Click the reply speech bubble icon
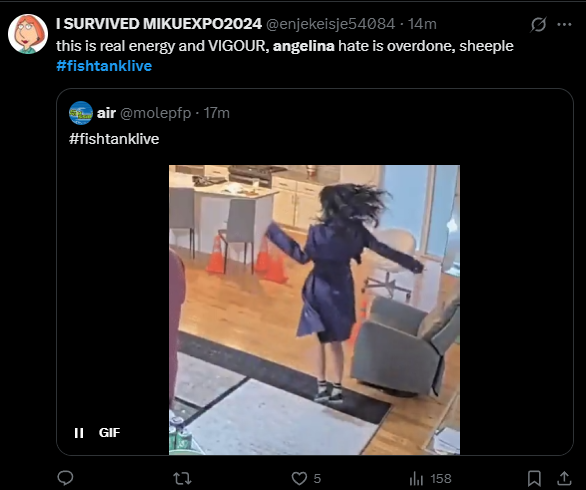 tap(65, 478)
